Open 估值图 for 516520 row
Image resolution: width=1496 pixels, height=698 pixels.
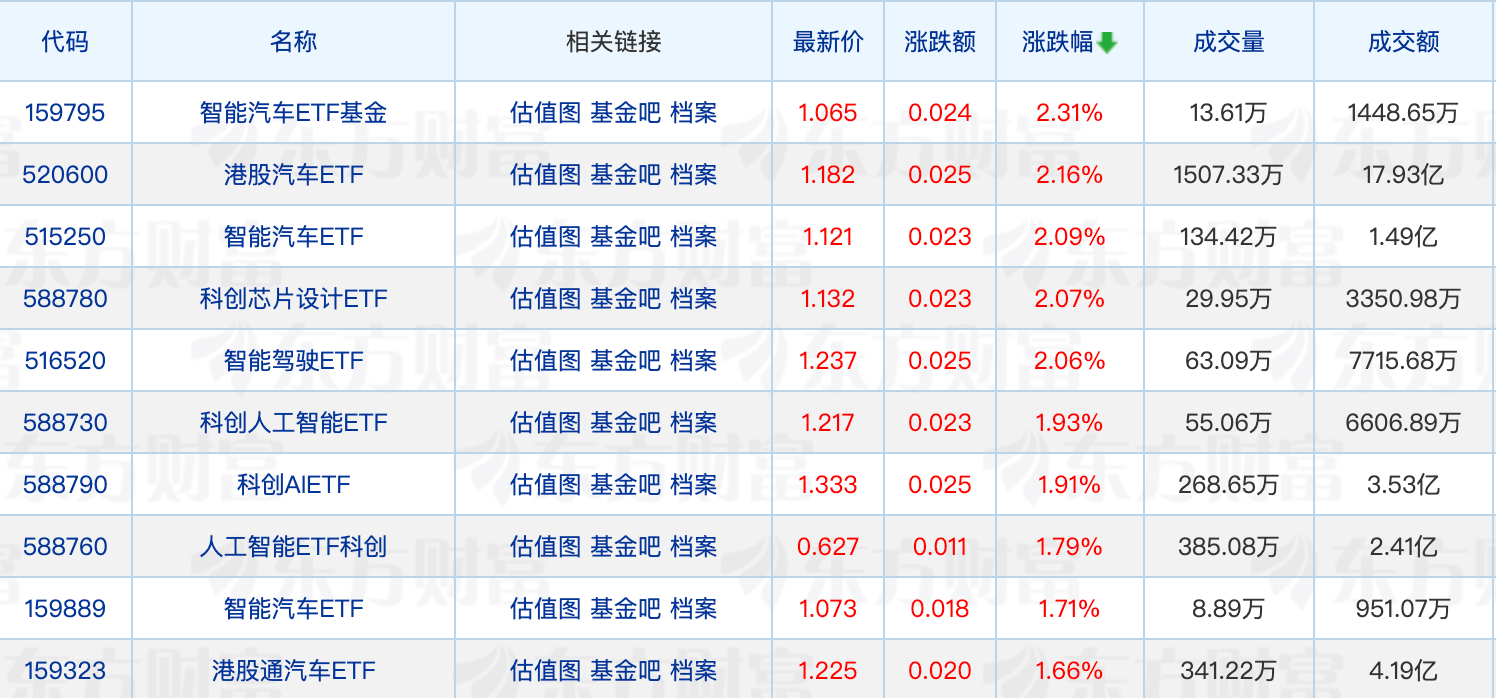(x=545, y=361)
